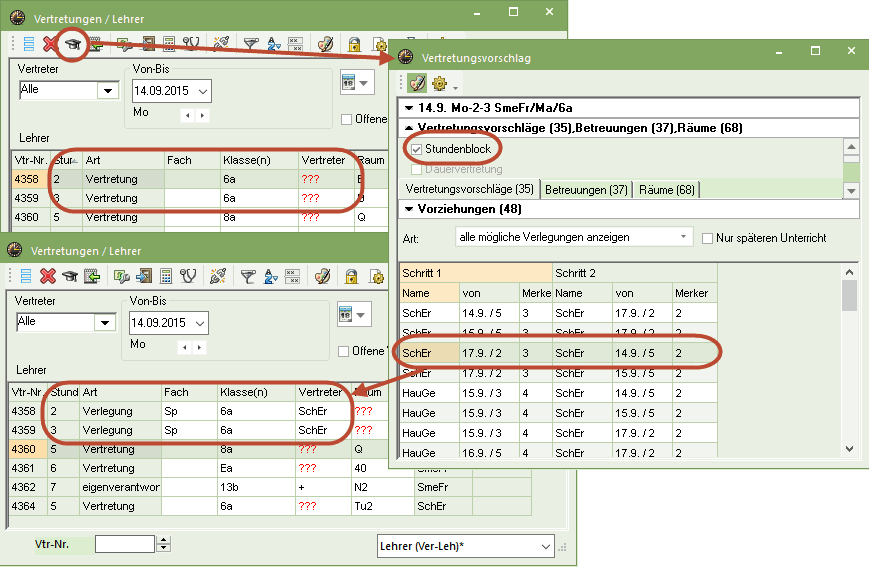Select HauGe 16.9. / 5 row

coord(558,452)
